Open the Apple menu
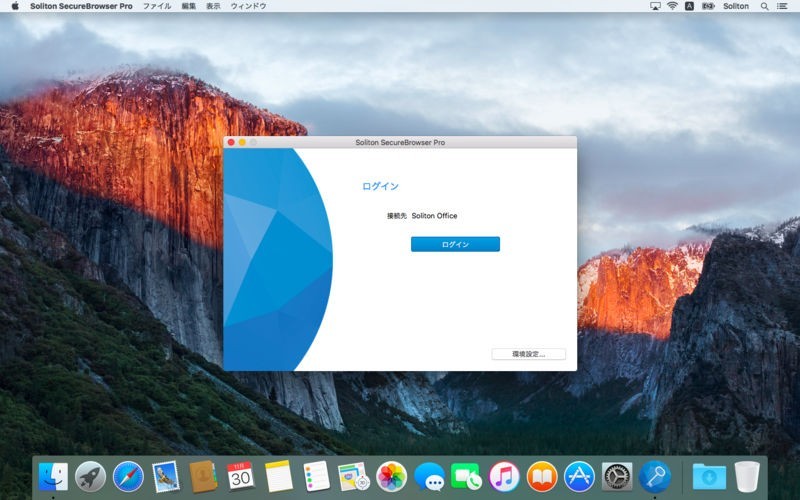This screenshot has width=800, height=500. 14,6
